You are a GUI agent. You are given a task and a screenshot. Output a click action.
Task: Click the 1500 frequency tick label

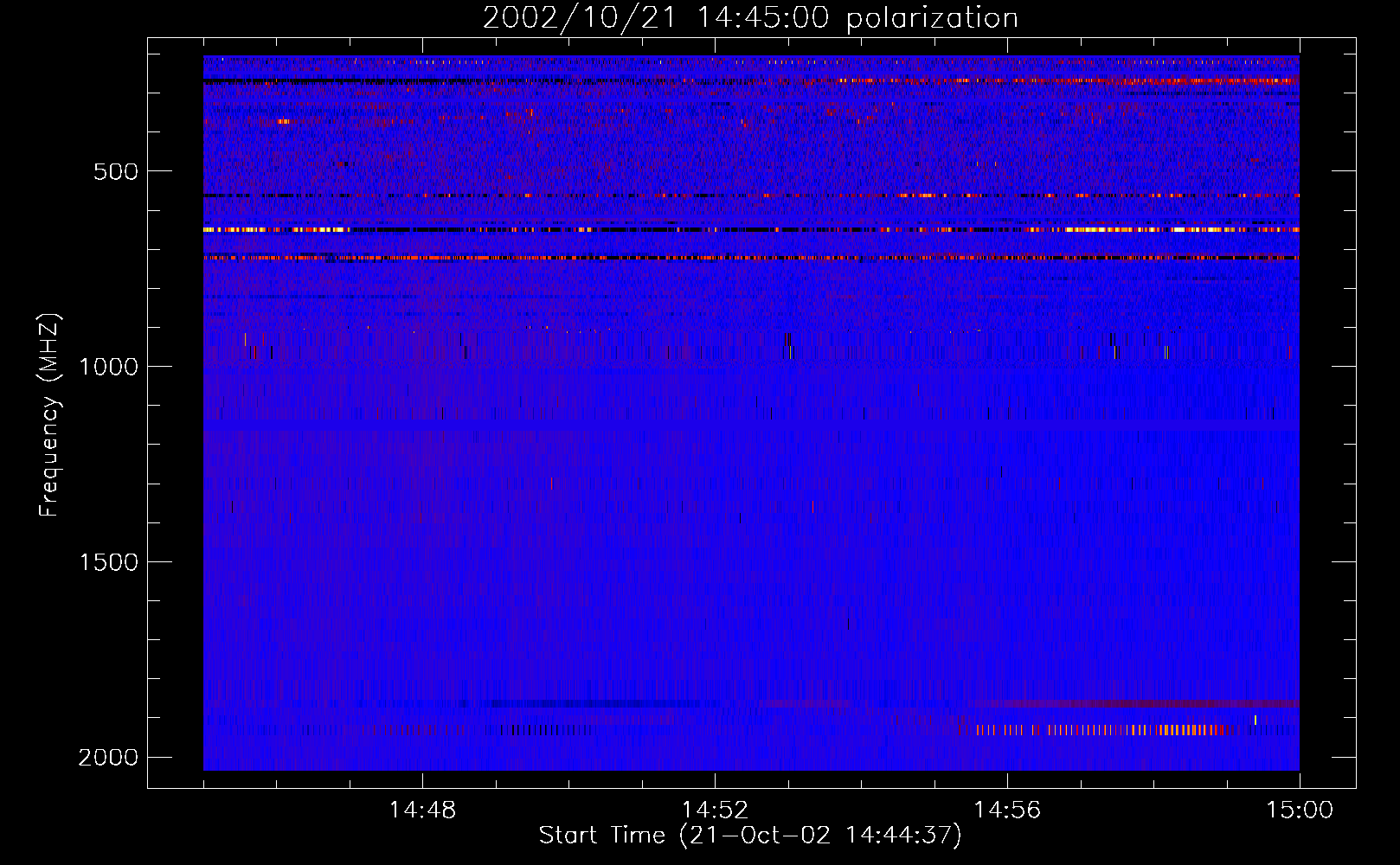(x=108, y=562)
